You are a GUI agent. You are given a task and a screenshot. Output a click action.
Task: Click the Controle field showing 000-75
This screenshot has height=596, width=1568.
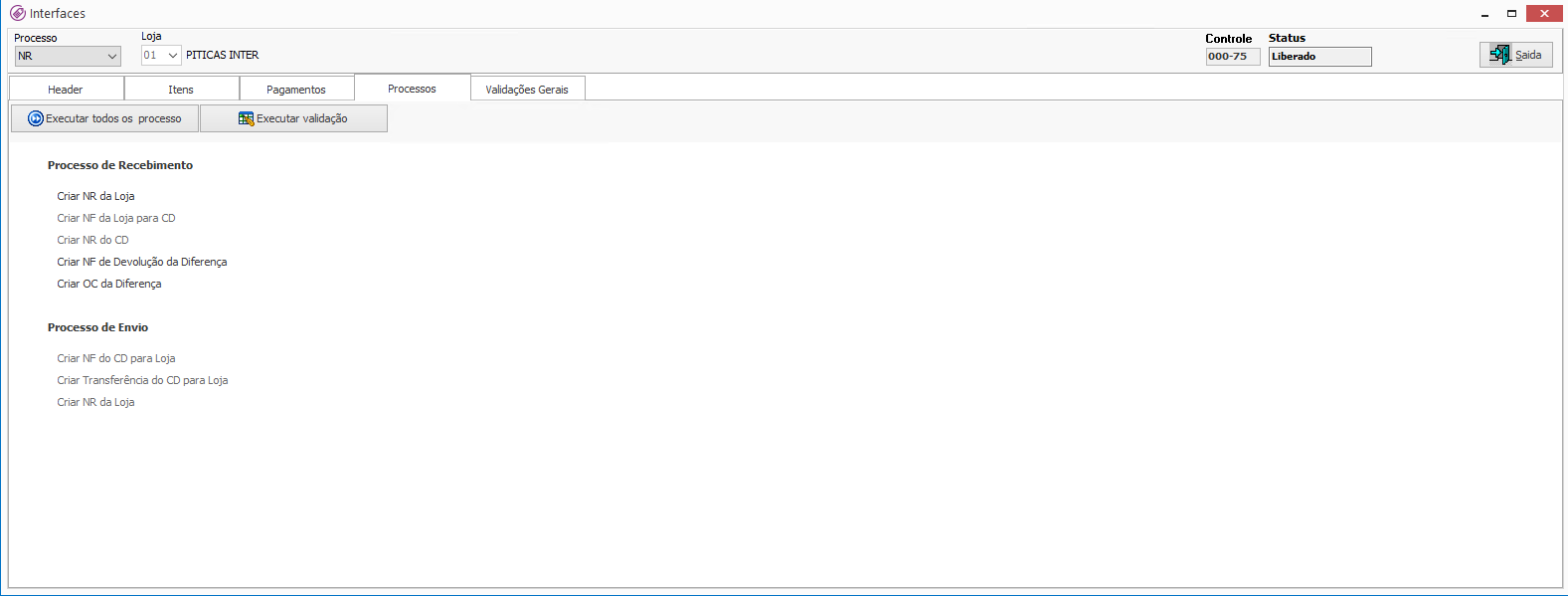(x=1232, y=57)
